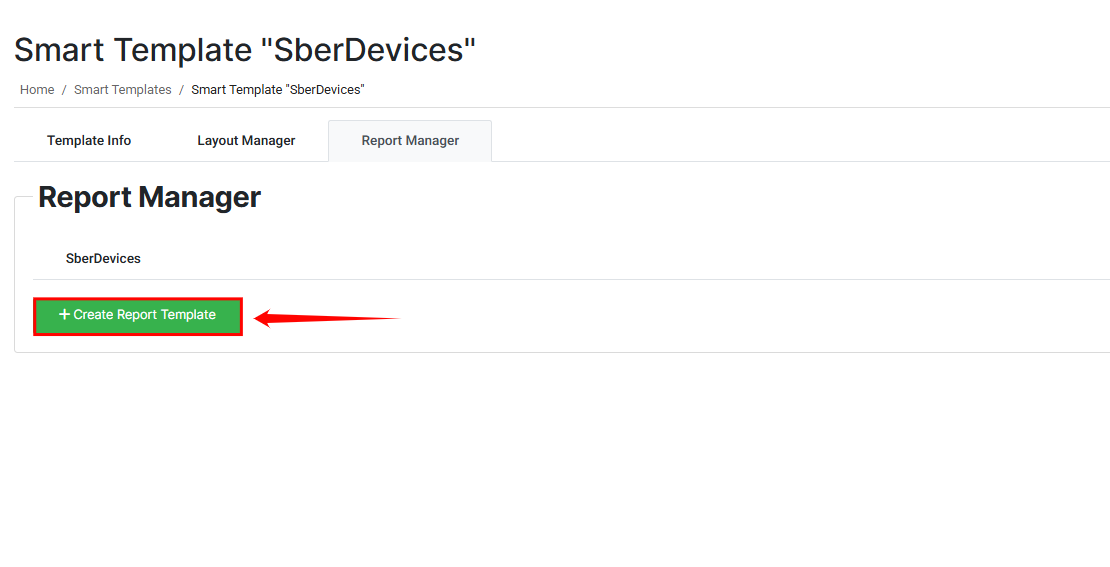This screenshot has width=1110, height=567.
Task: Click the current breadcrumb Smart Template "SberDevices"
Action: [x=278, y=90]
